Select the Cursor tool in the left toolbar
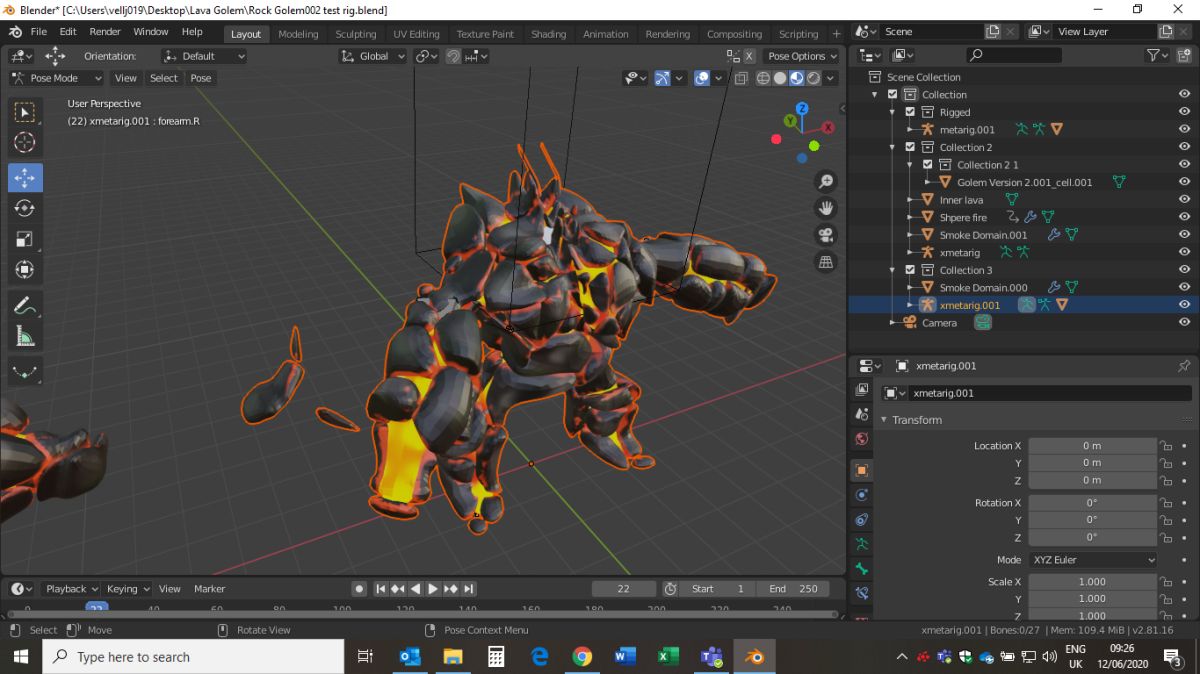 tap(25, 143)
